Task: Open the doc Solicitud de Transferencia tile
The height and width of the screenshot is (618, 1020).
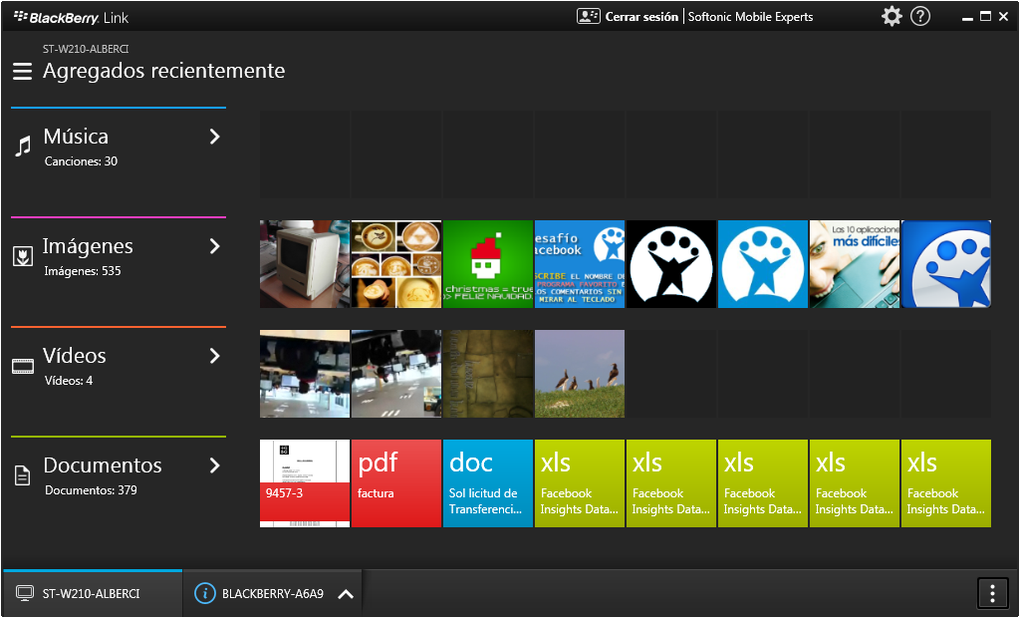Action: coord(488,483)
